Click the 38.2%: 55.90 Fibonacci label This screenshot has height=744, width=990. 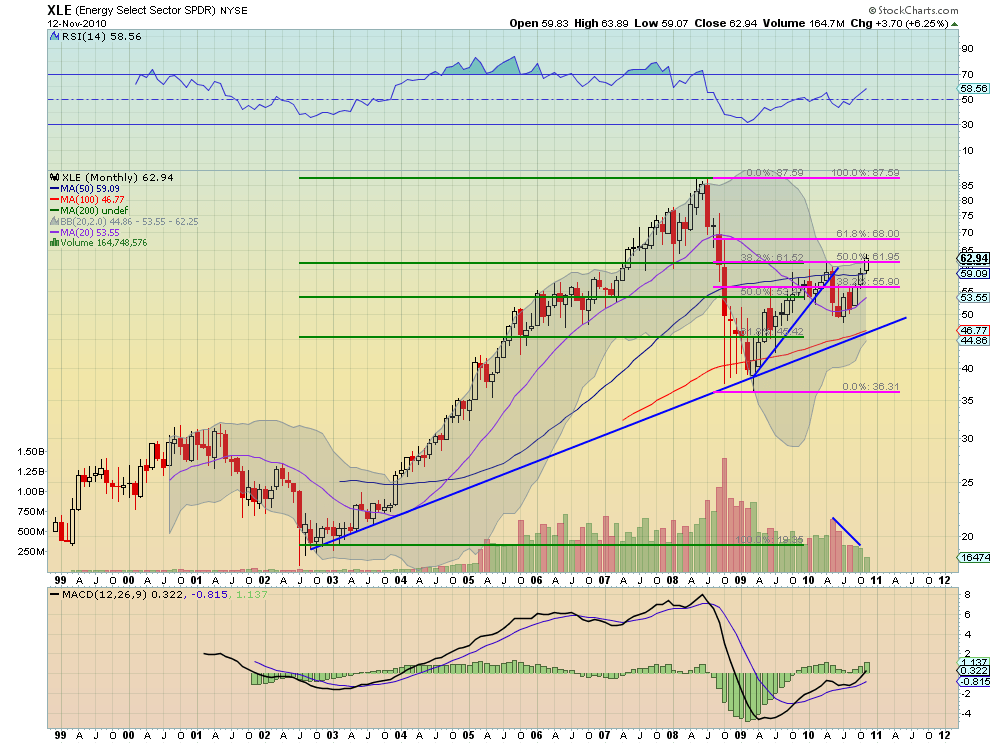pos(868,282)
